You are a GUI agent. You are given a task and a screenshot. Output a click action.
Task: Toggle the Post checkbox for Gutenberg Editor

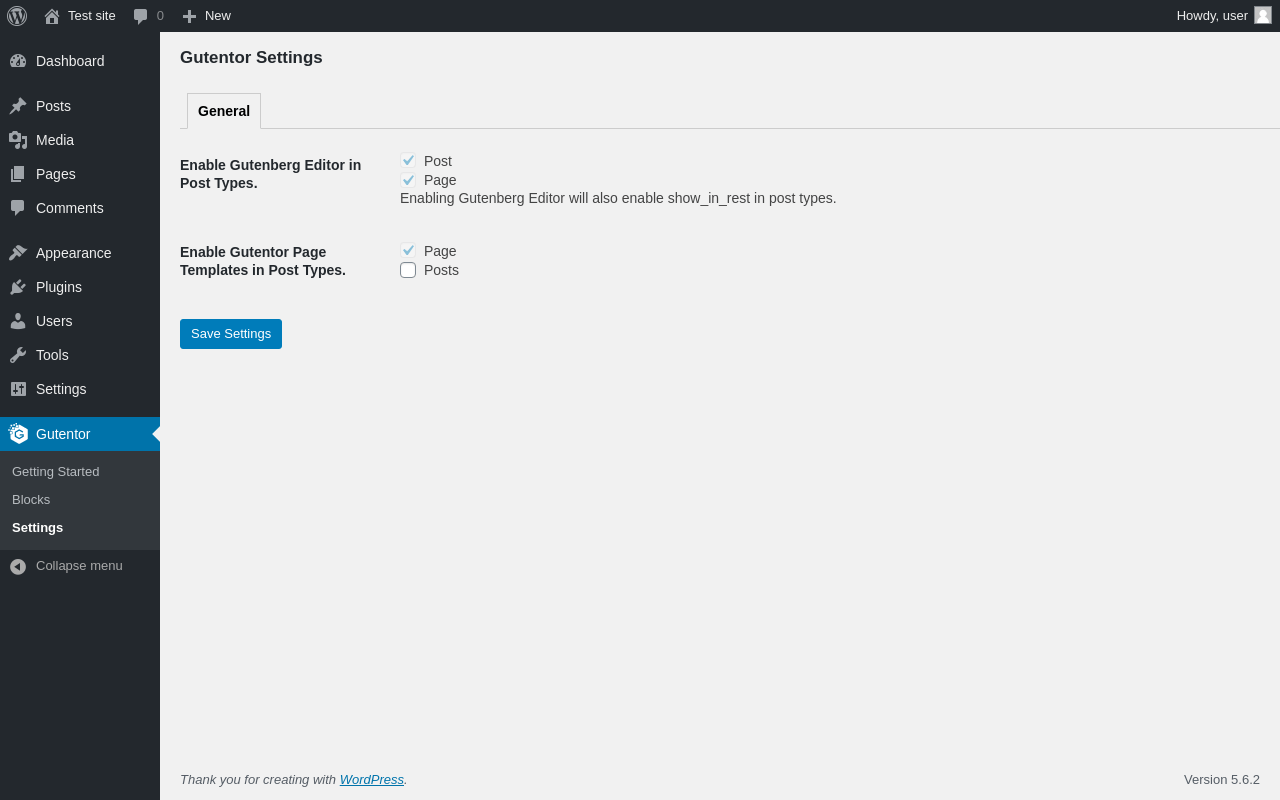(x=408, y=161)
